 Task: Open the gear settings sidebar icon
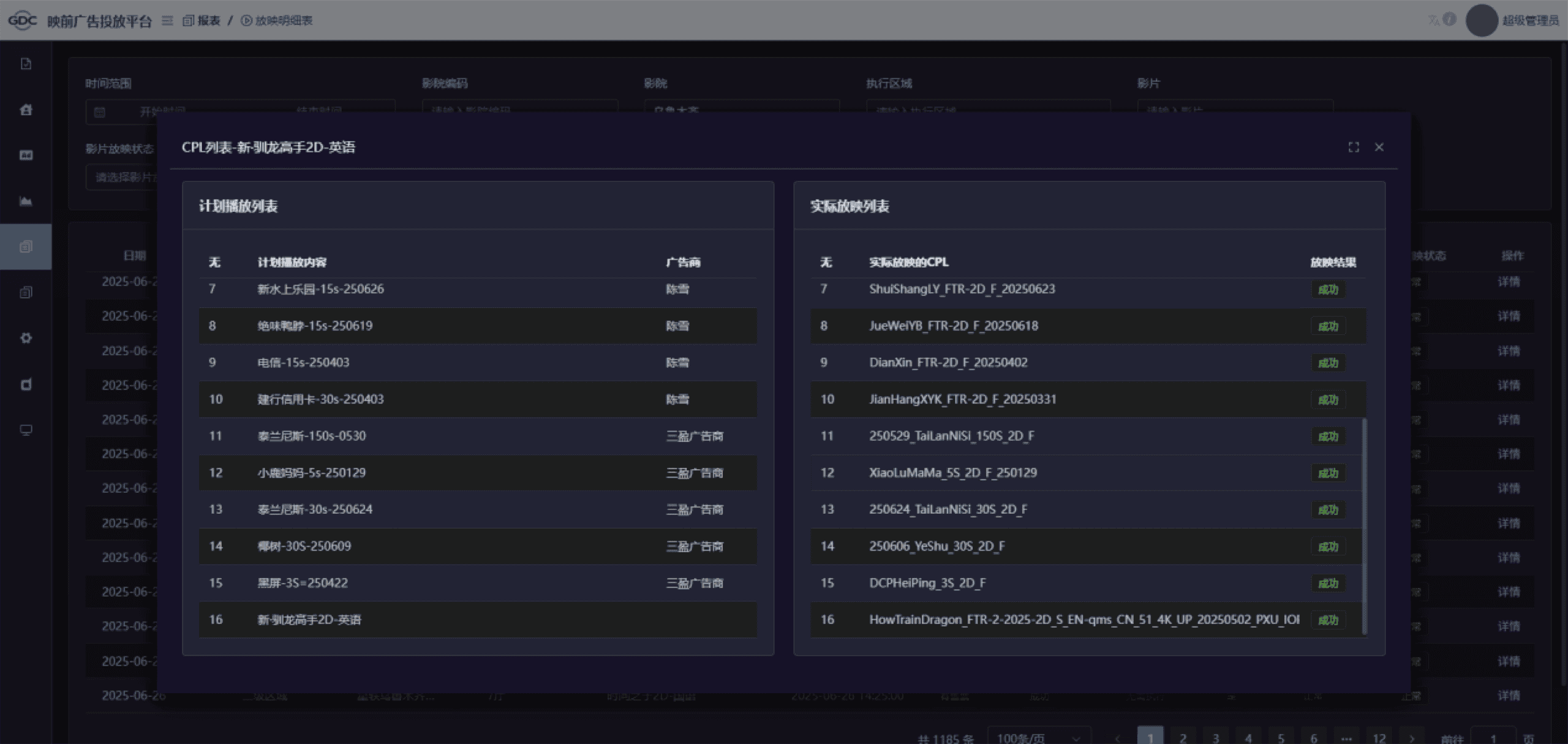[x=26, y=338]
